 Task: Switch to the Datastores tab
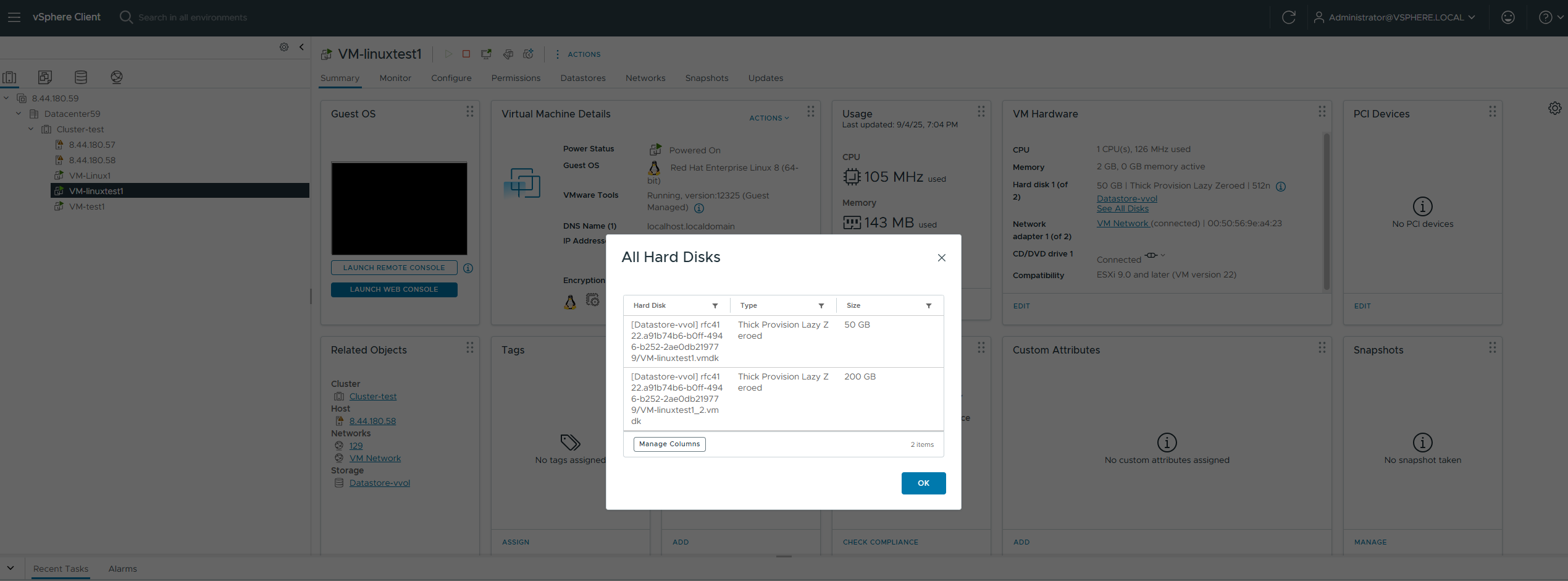tap(583, 78)
